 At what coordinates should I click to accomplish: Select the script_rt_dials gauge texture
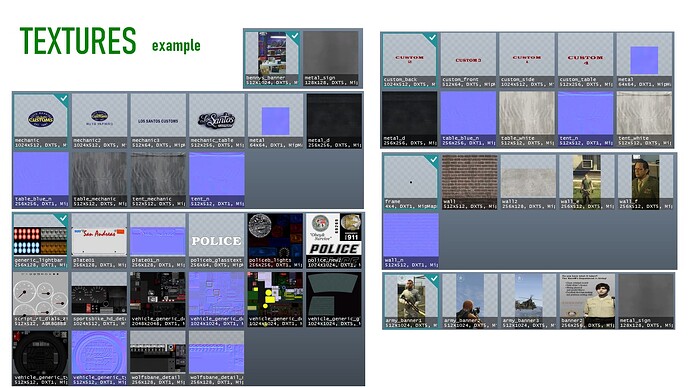tap(41, 299)
